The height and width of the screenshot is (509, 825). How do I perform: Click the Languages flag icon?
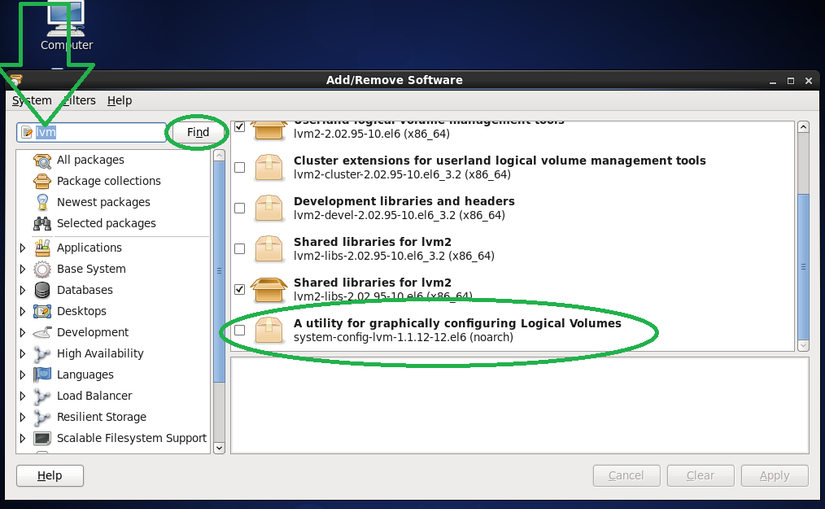coord(42,375)
